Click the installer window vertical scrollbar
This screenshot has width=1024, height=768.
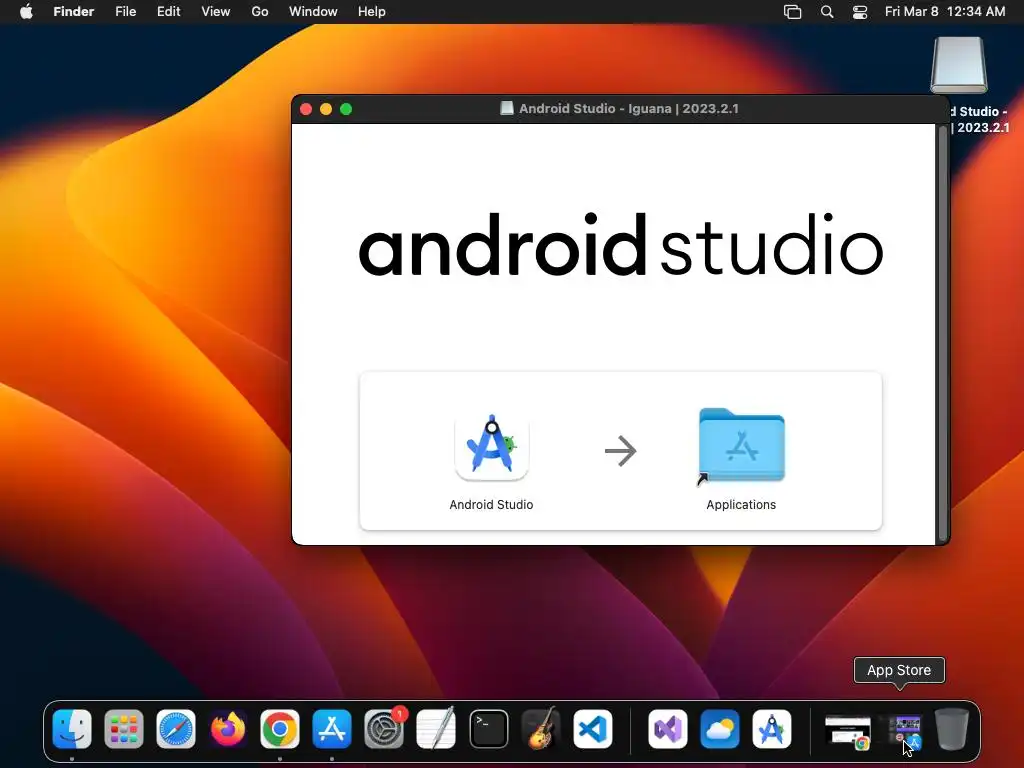pos(942,333)
